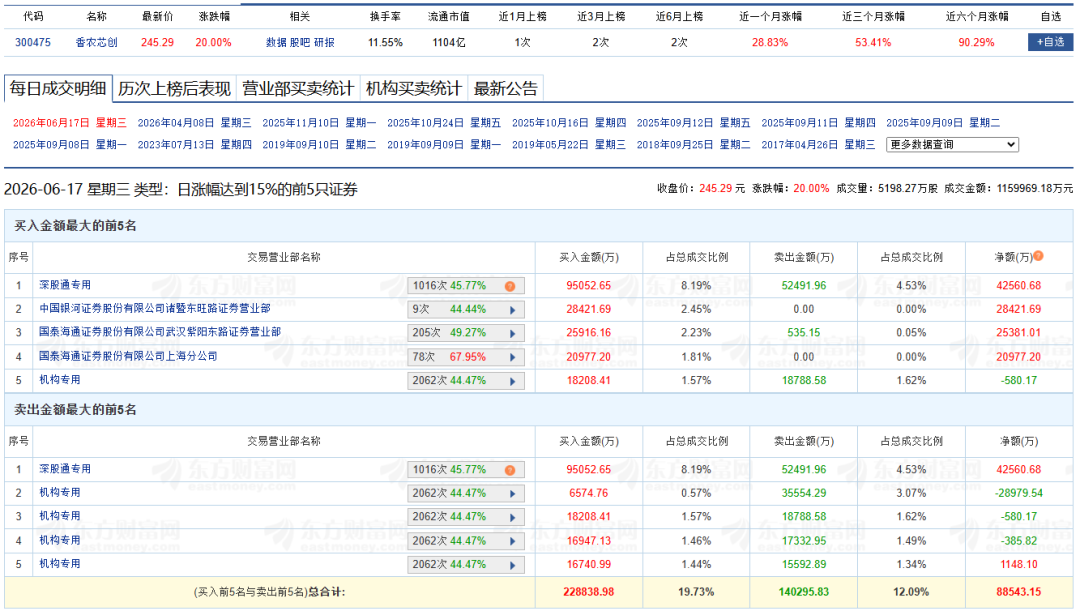Switch to 每日成交明细 tab
The height and width of the screenshot is (611, 1080).
pos(58,88)
